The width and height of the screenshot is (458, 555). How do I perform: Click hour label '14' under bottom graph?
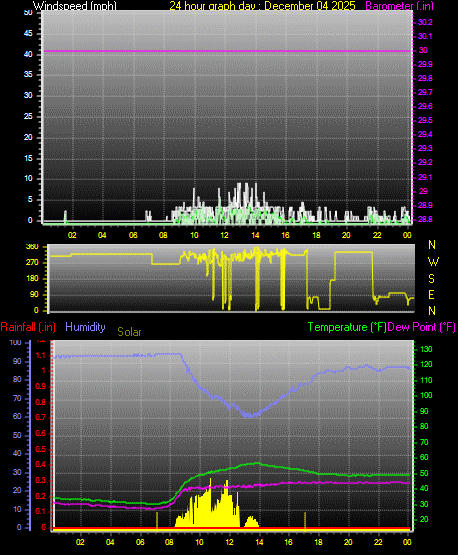pyautogui.click(x=259, y=542)
